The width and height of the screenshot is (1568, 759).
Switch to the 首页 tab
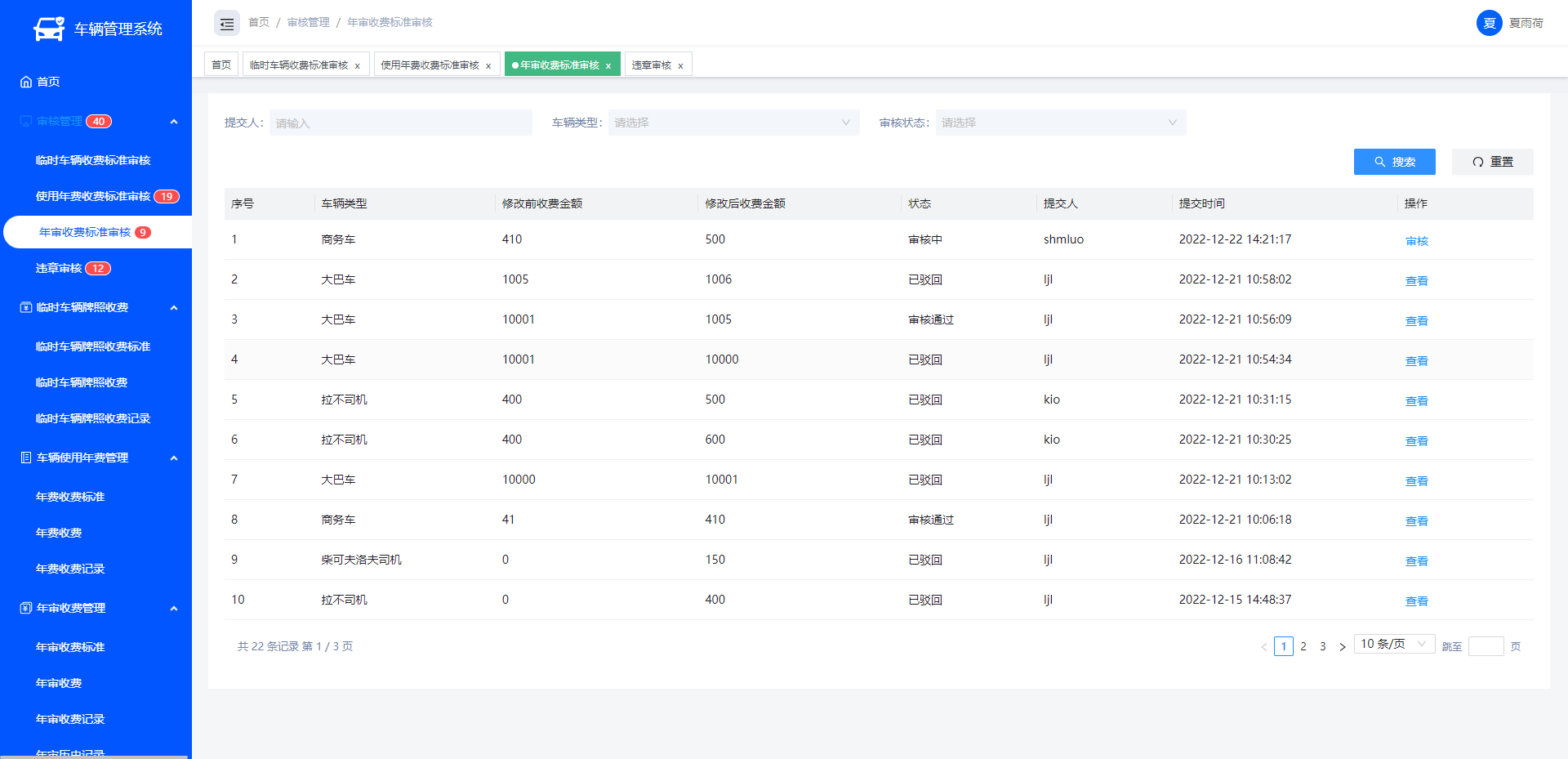221,65
